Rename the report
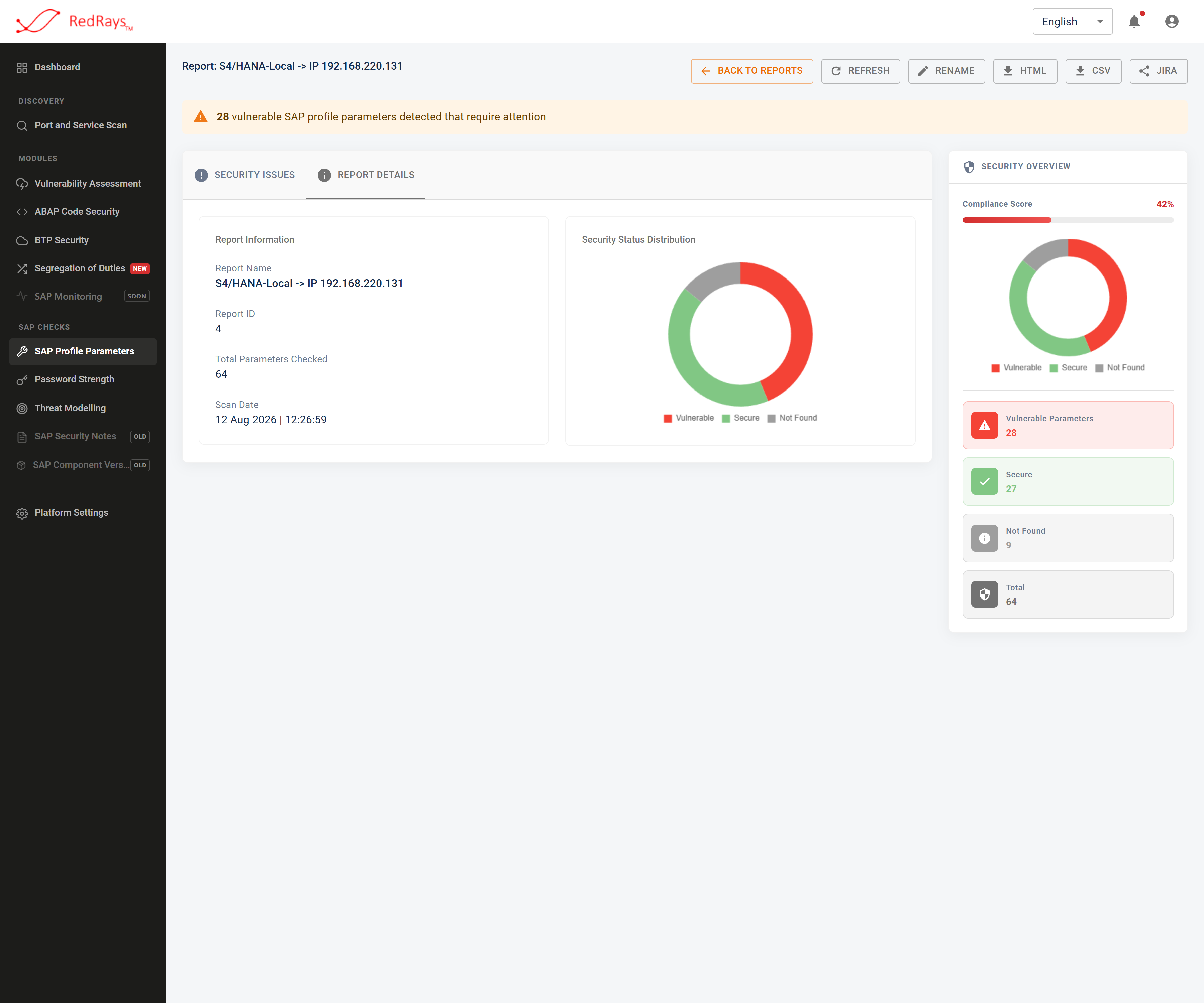This screenshot has width=1204, height=1003. point(946,71)
